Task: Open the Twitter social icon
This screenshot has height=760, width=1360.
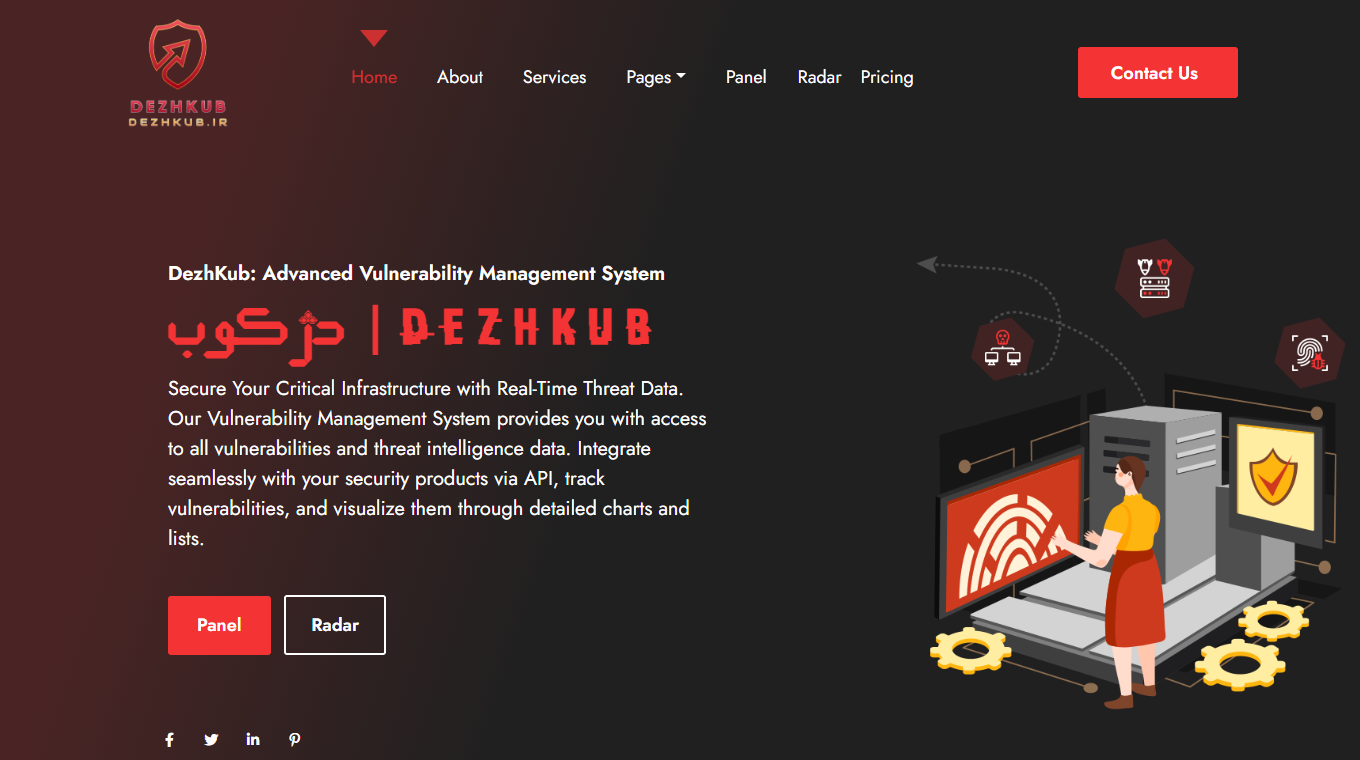Action: pyautogui.click(x=211, y=740)
